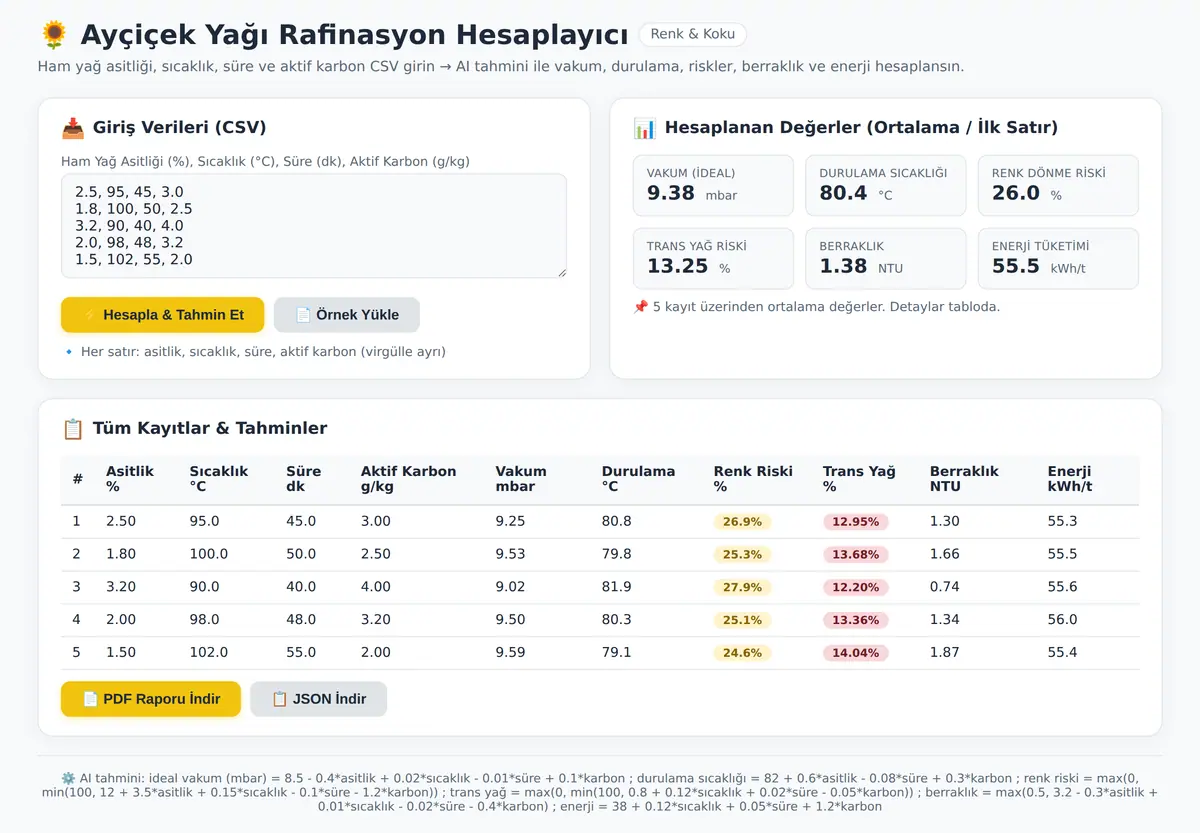This screenshot has height=833, width=1200.
Task: Click the Renk & Koku badge
Action: coord(692,34)
